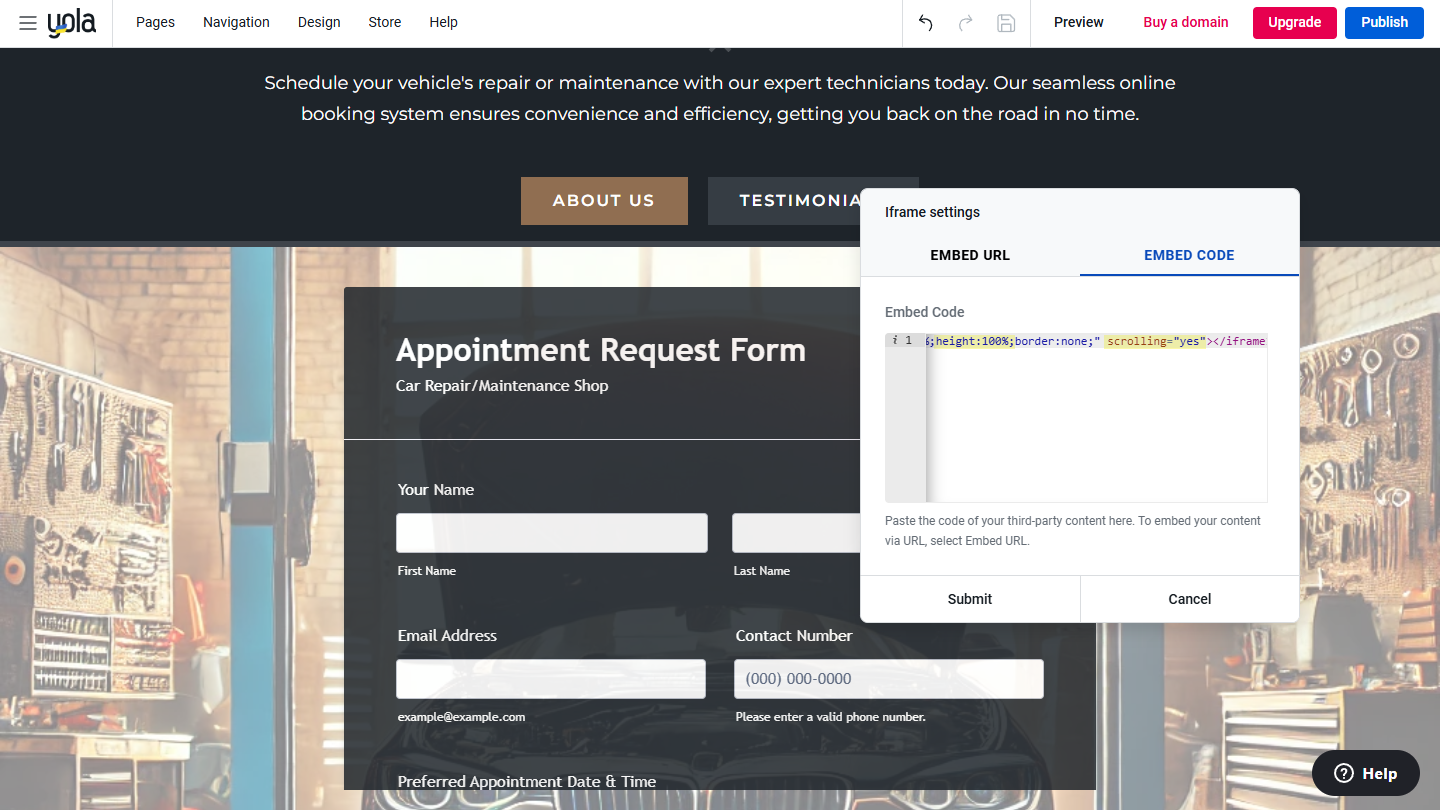The image size is (1440, 810).
Task: Open the hamburger menu
Action: pos(27,22)
